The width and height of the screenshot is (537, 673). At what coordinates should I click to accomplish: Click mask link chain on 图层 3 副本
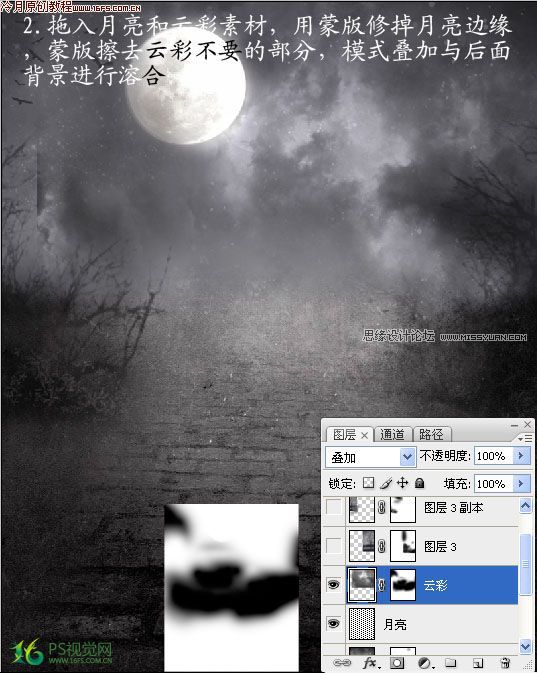(x=381, y=507)
